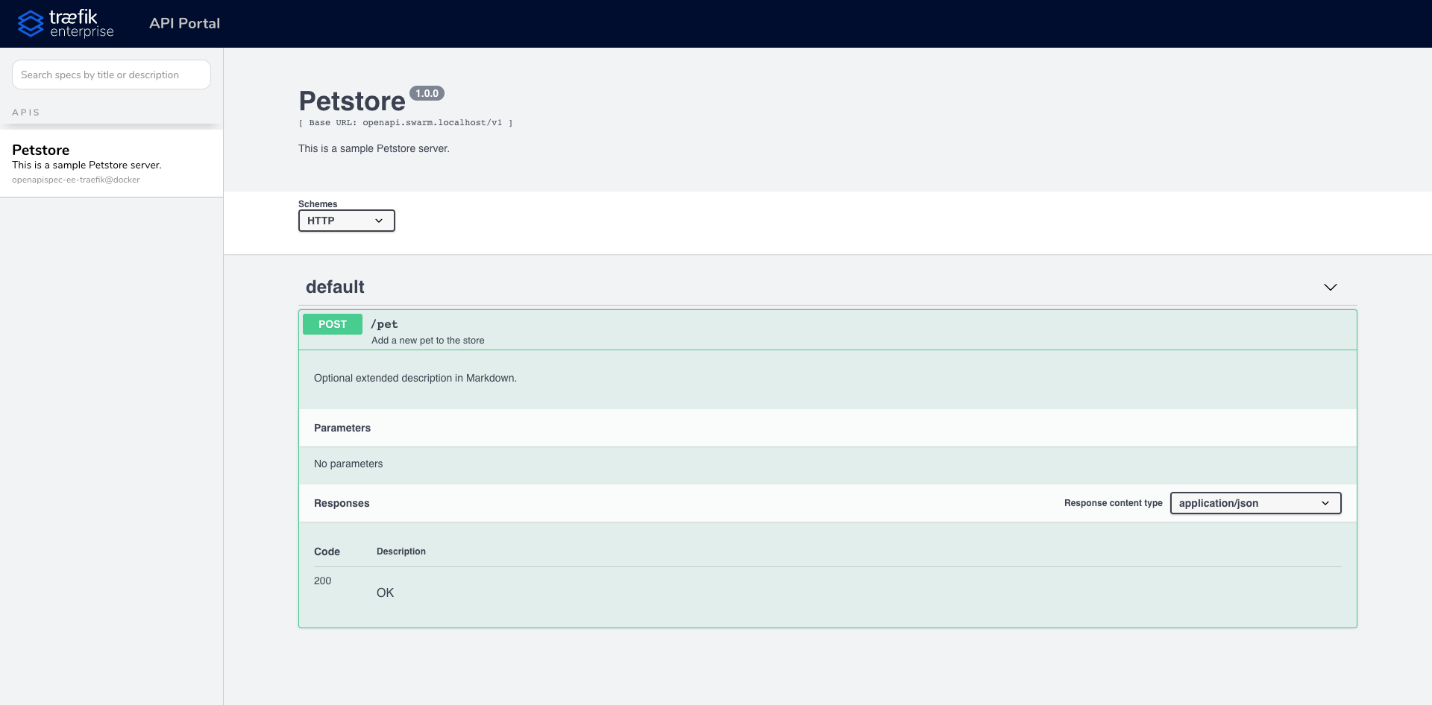
Task: Click the Responses section header
Action: click(342, 503)
